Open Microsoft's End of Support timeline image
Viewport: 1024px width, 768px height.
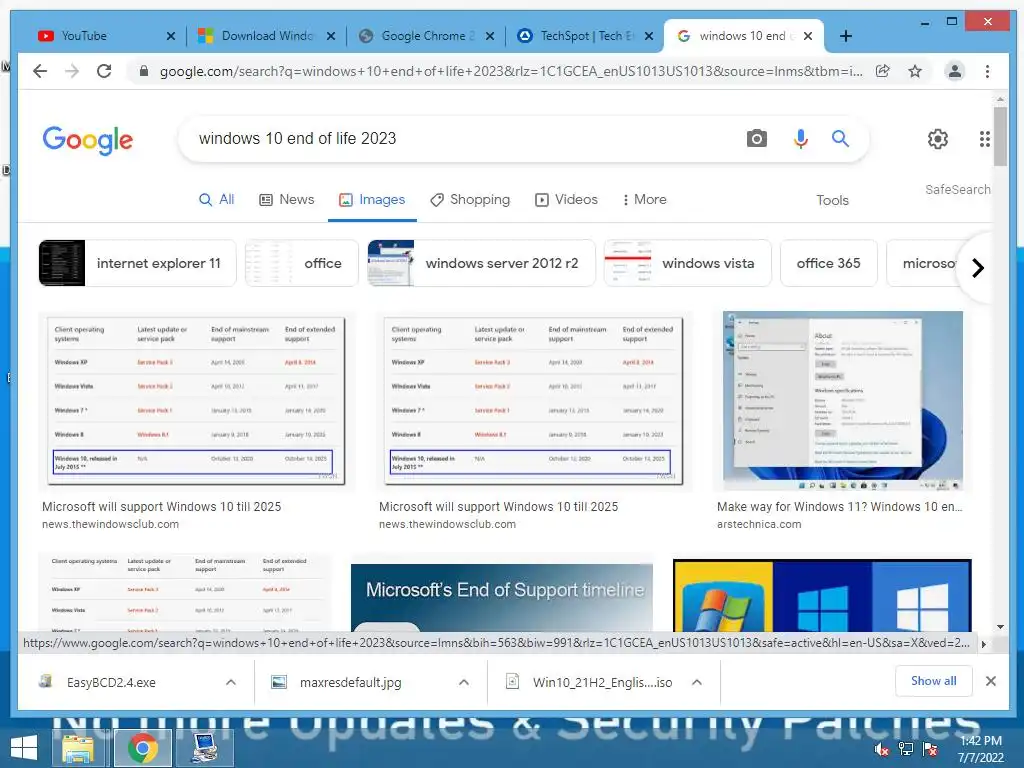click(502, 596)
